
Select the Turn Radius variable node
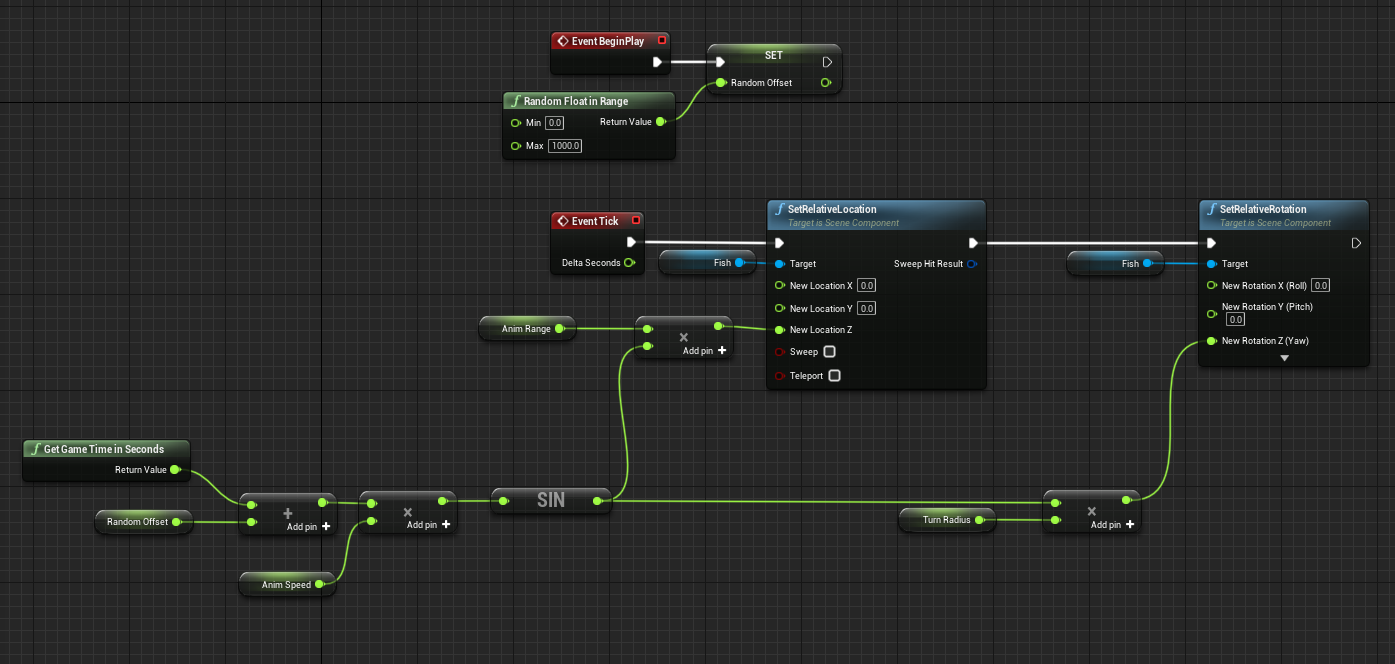point(946,519)
